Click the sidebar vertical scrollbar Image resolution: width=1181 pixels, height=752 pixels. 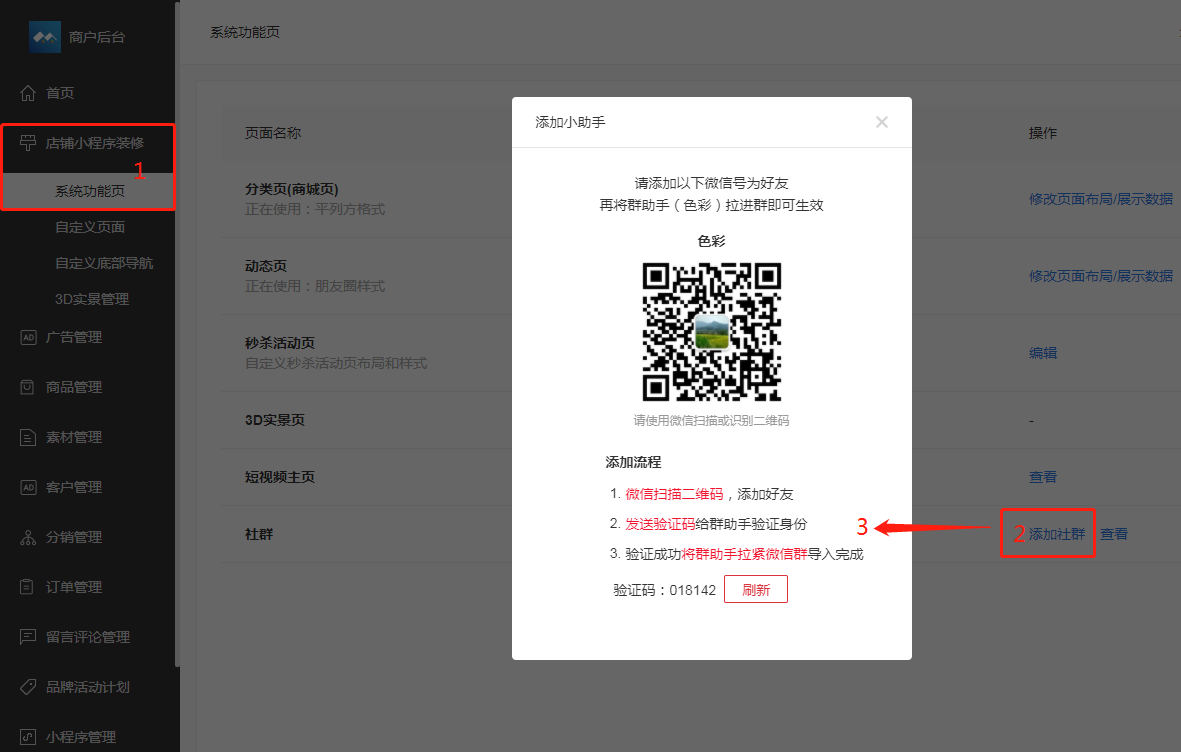click(x=177, y=334)
